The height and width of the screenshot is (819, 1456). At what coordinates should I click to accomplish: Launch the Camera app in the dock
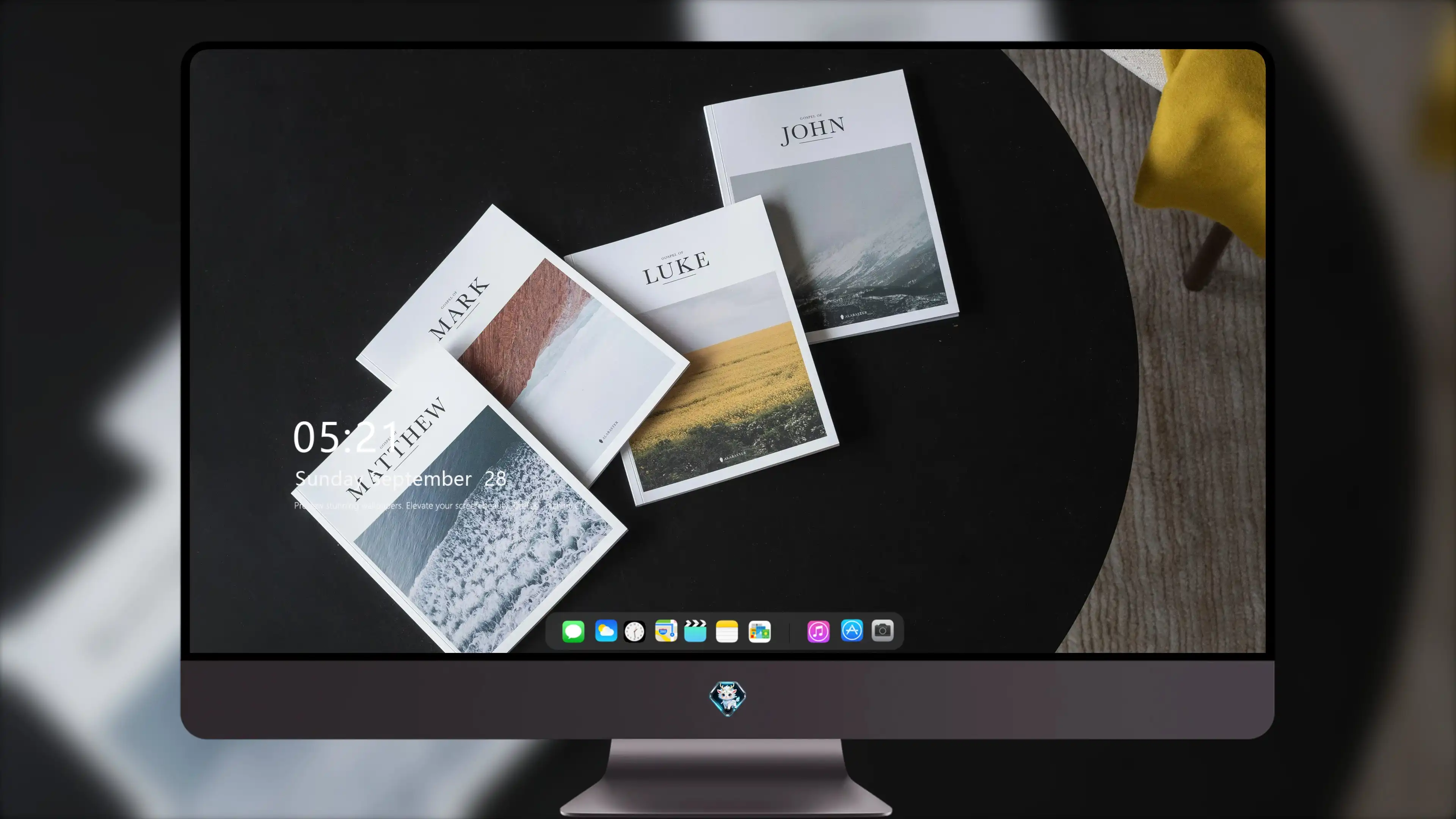pos(882,630)
